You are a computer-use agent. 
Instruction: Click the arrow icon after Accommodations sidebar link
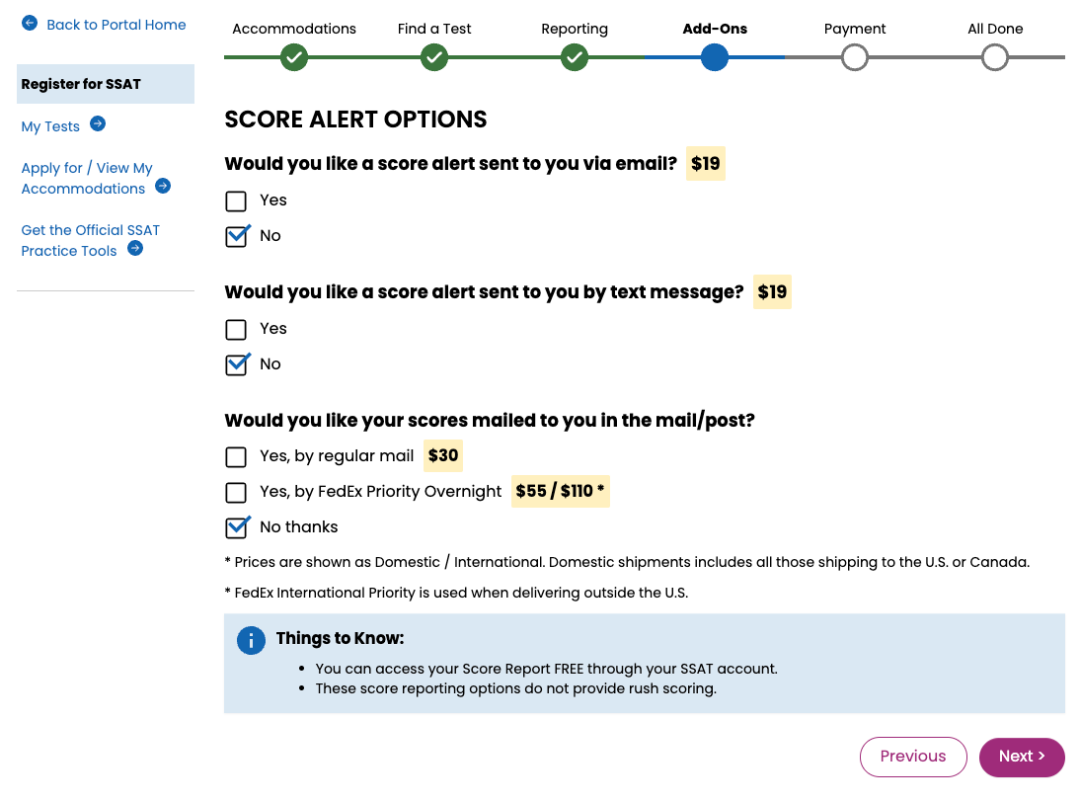pyautogui.click(x=163, y=186)
